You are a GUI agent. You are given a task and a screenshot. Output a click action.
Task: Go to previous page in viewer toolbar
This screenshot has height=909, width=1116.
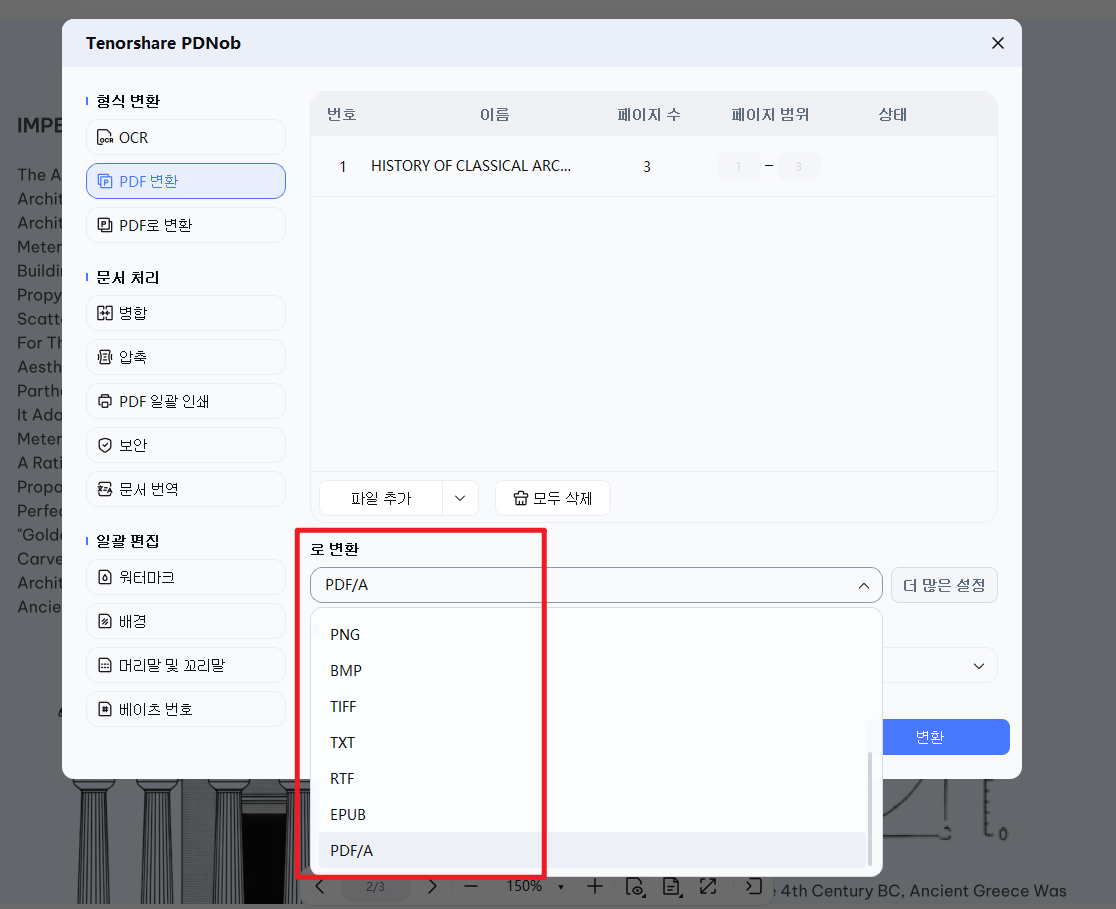pos(320,886)
